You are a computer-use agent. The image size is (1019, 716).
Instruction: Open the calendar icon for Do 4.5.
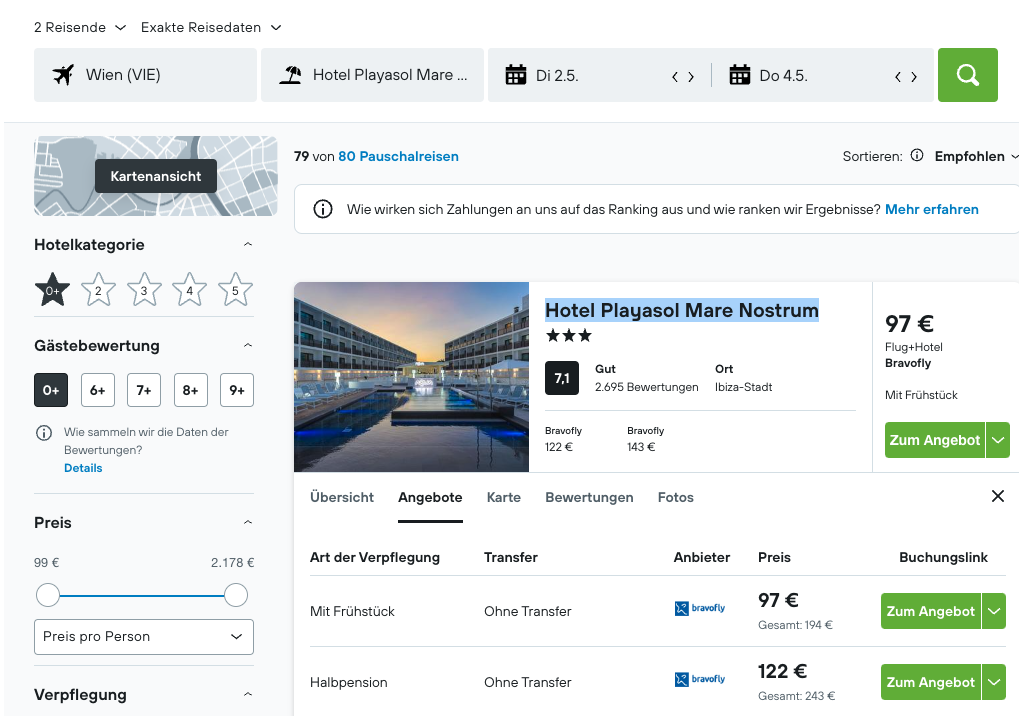(740, 75)
